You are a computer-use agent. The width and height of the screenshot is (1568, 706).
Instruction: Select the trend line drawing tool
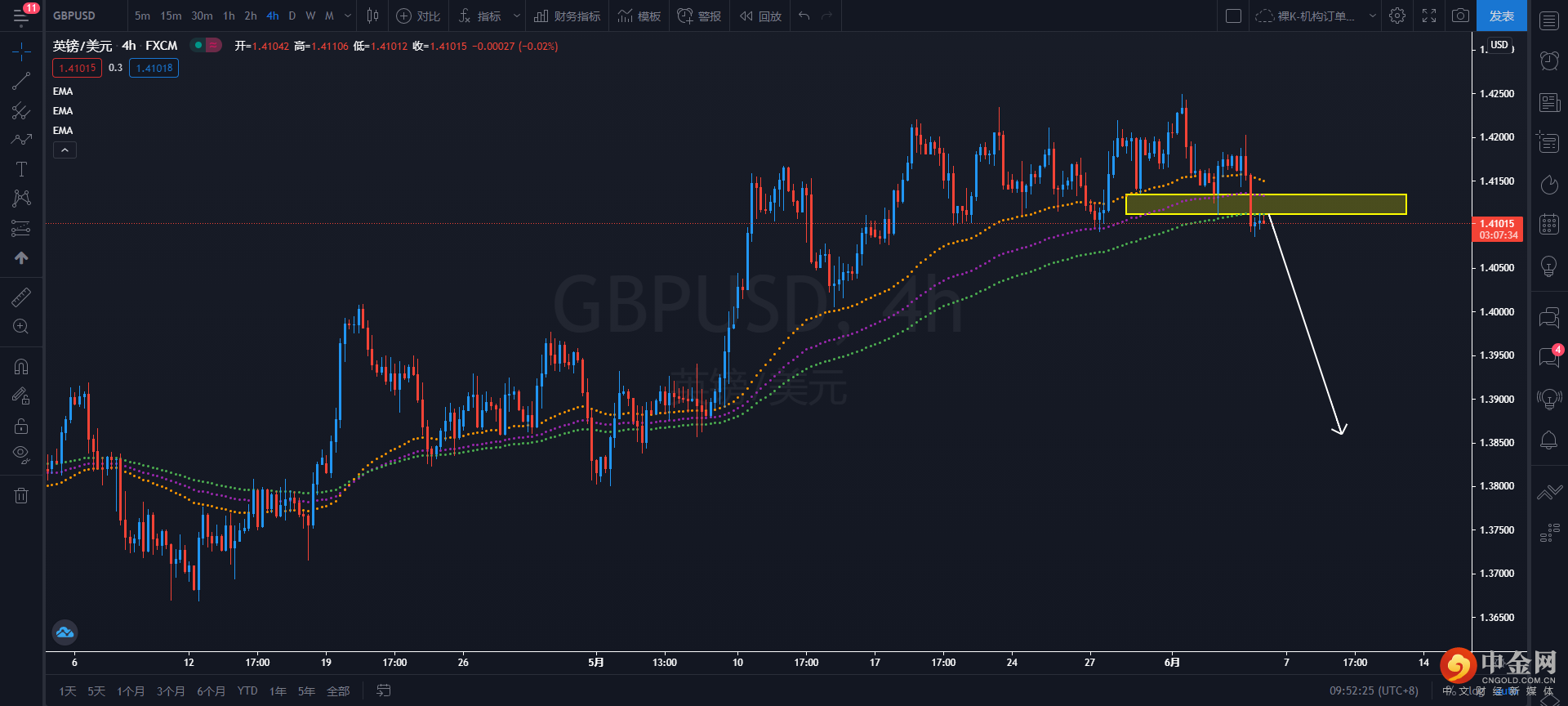pos(21,81)
